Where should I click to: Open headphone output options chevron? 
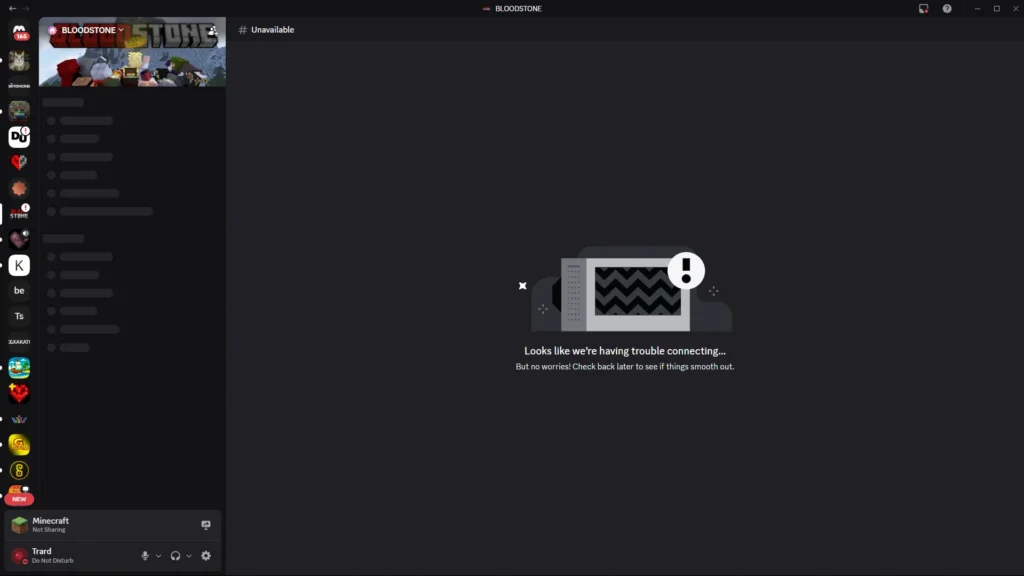tap(189, 556)
